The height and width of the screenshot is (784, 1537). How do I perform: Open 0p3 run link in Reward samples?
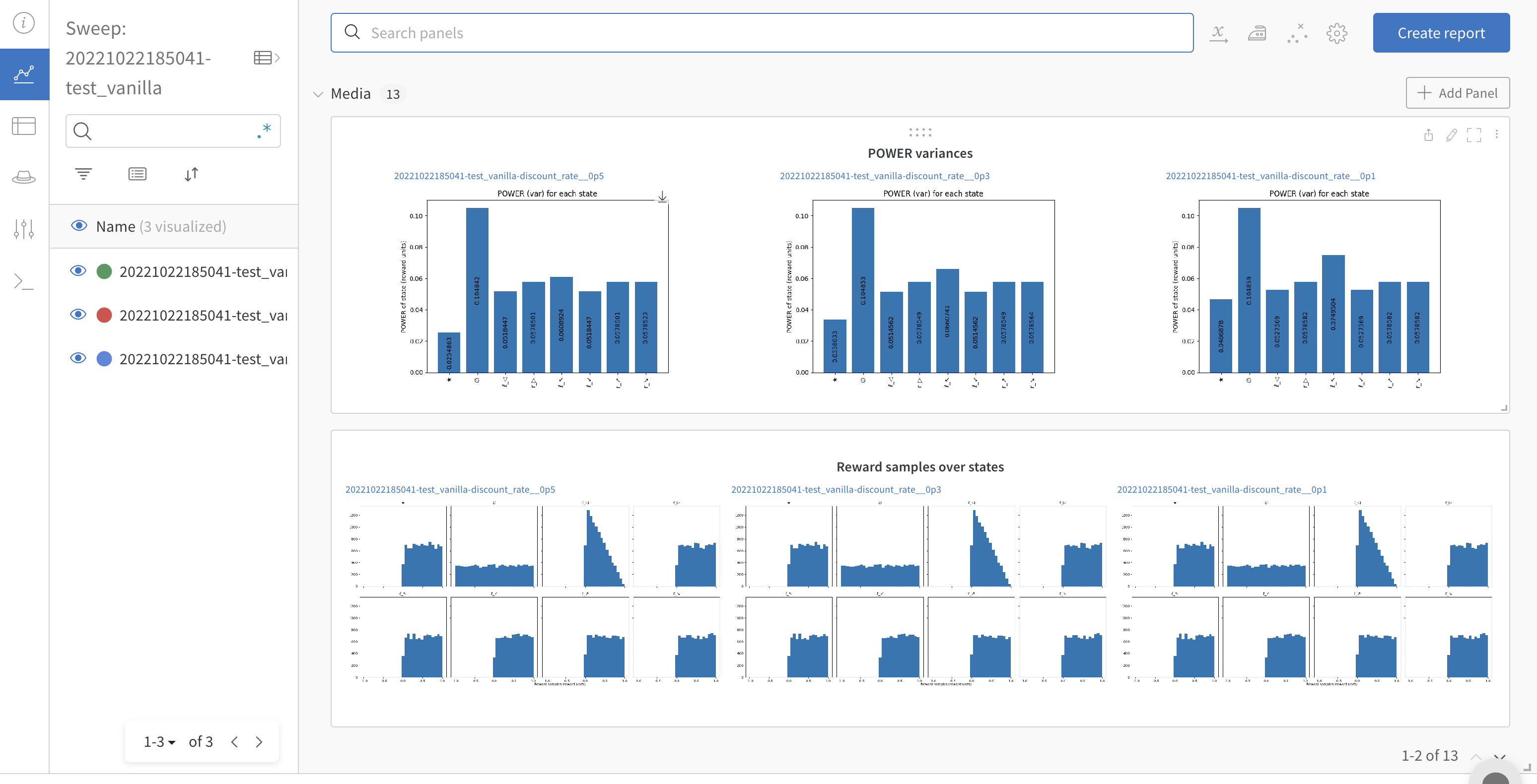[x=836, y=489]
